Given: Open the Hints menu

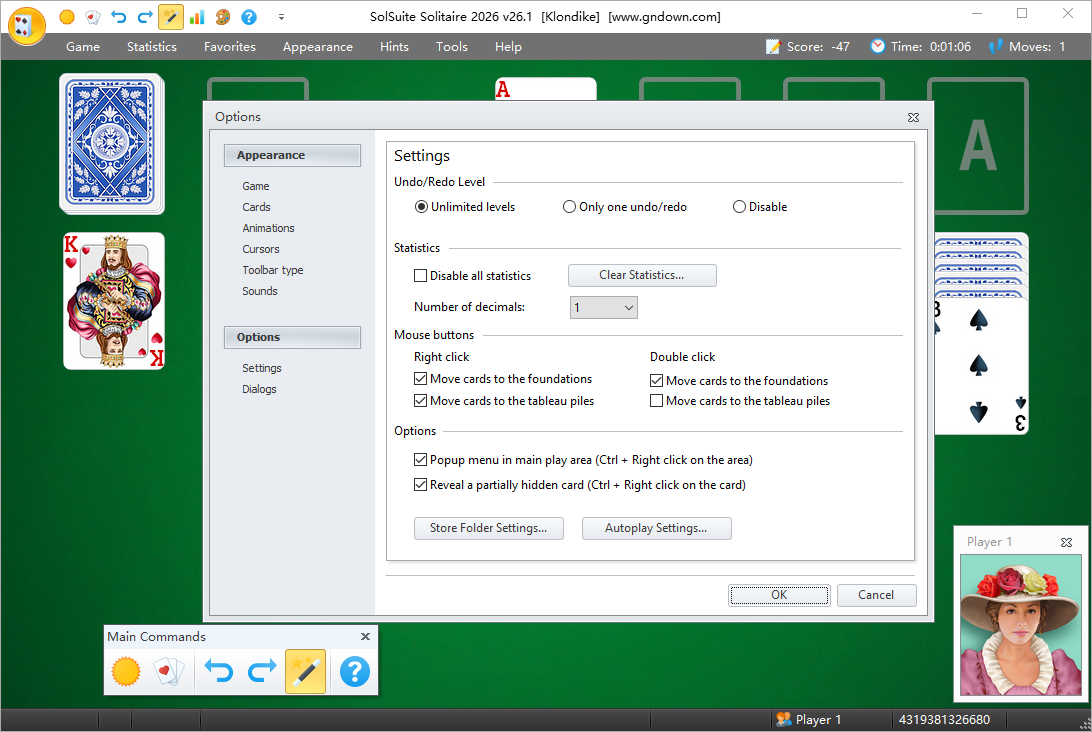Looking at the screenshot, I should coord(394,47).
